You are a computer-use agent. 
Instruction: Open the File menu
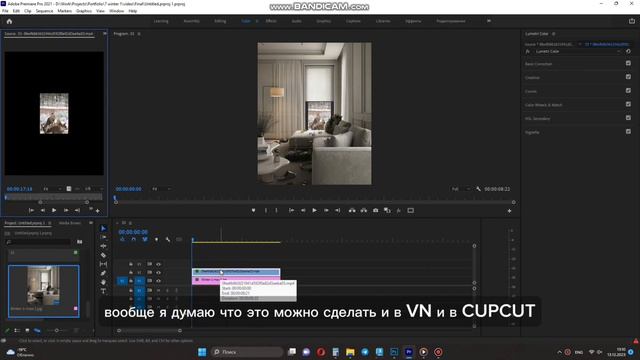[5, 11]
